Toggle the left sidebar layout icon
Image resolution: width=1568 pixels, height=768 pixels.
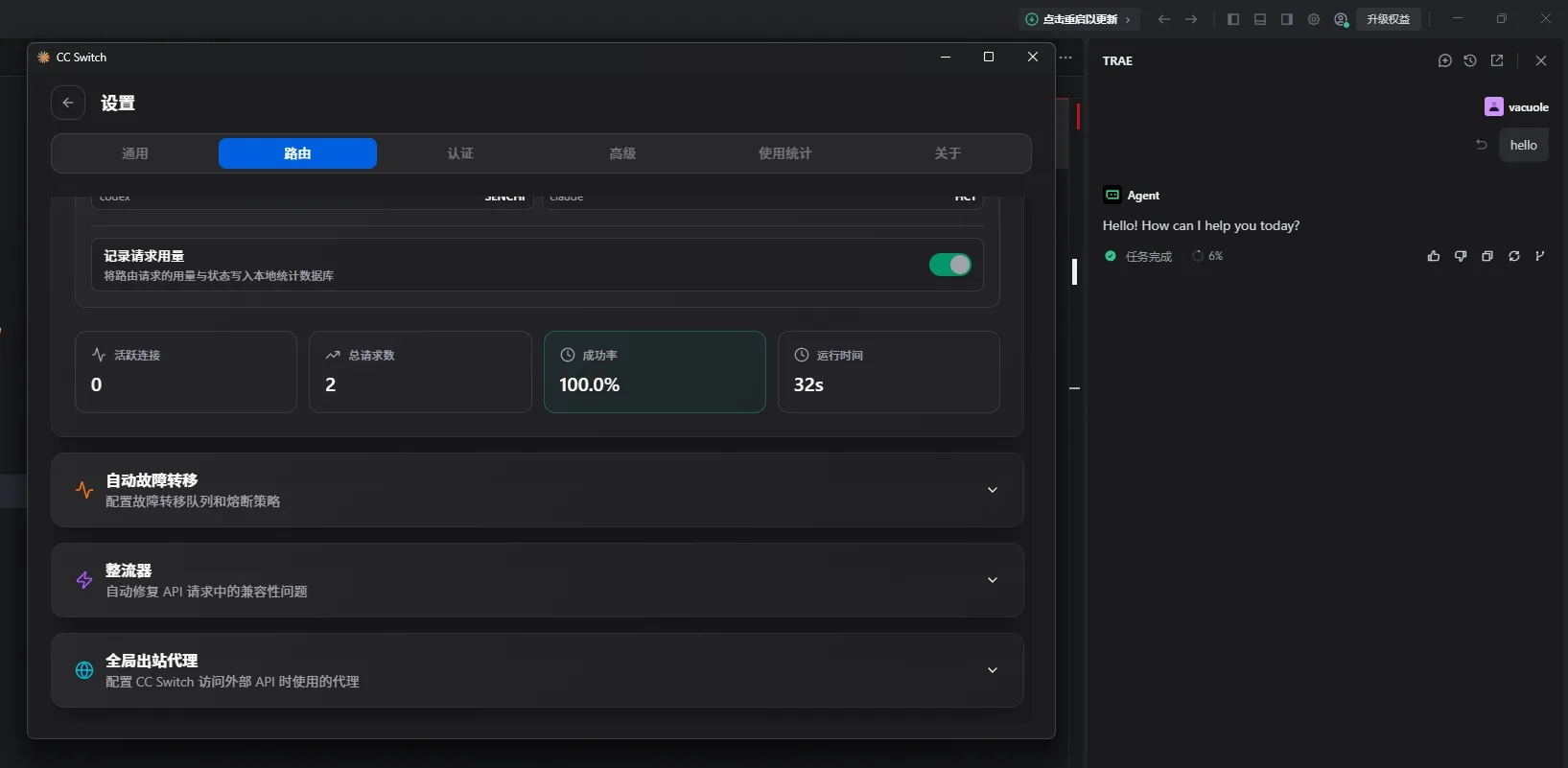click(x=1233, y=19)
